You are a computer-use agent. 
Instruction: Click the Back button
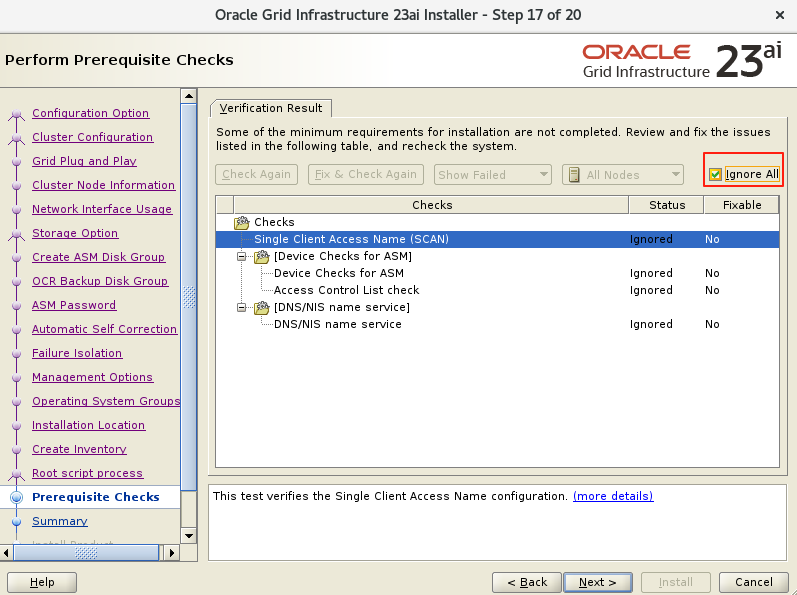coord(527,582)
